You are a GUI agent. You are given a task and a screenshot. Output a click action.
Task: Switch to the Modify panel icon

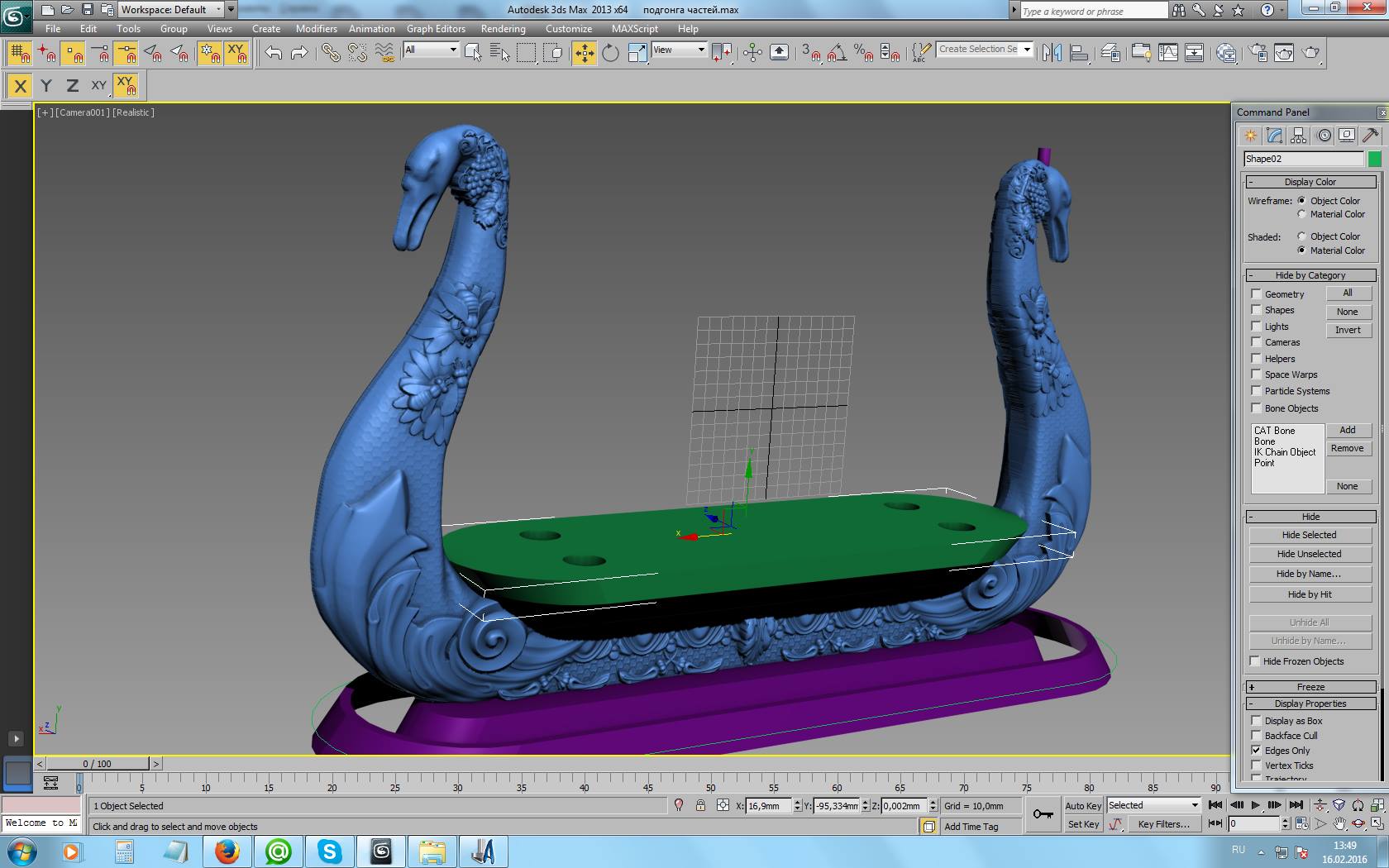(x=1274, y=135)
